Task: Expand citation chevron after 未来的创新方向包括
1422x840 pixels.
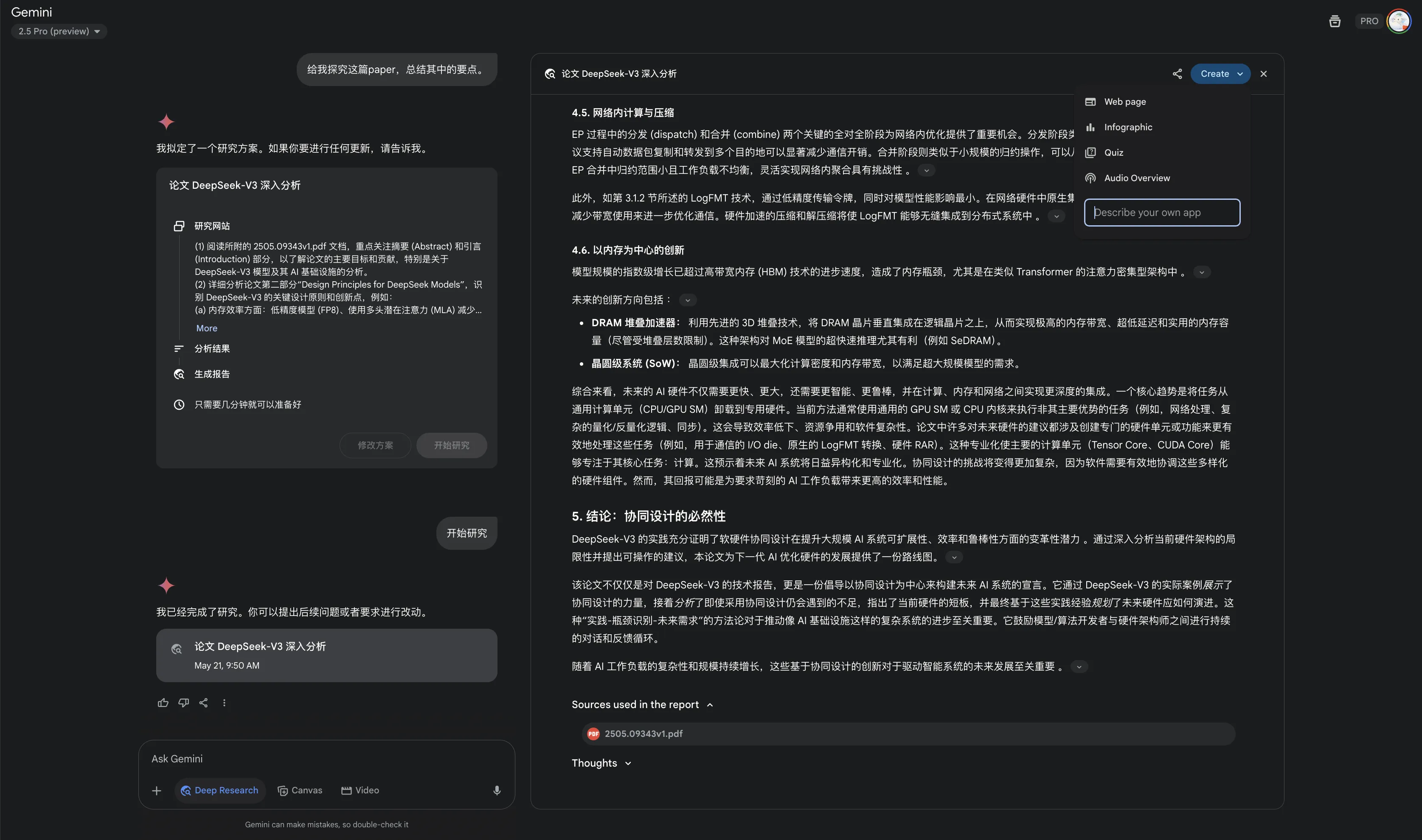Action: [x=688, y=300]
